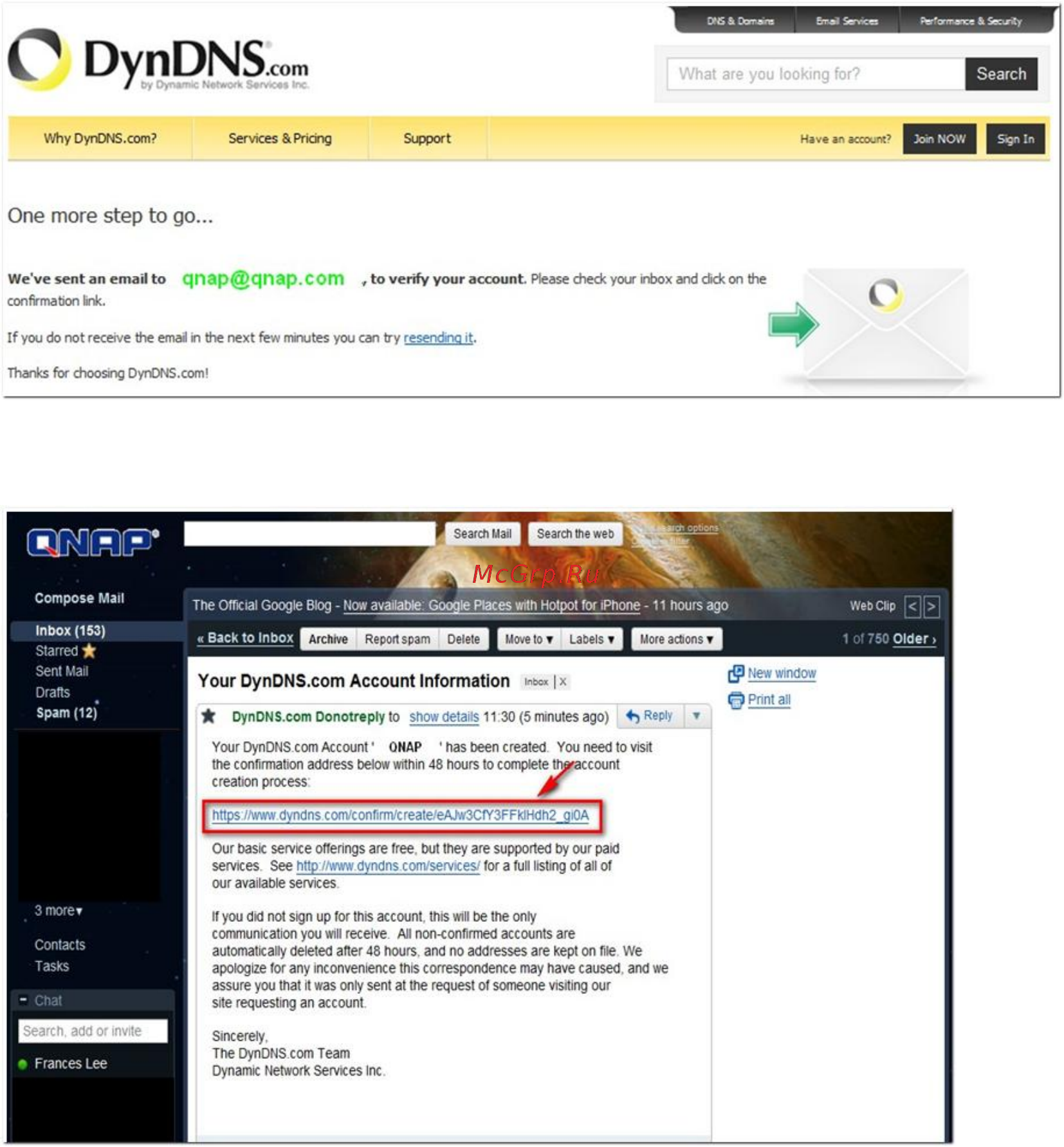1064x1147 pixels.
Task: Collapse the Chat panel
Action: tap(23, 1000)
